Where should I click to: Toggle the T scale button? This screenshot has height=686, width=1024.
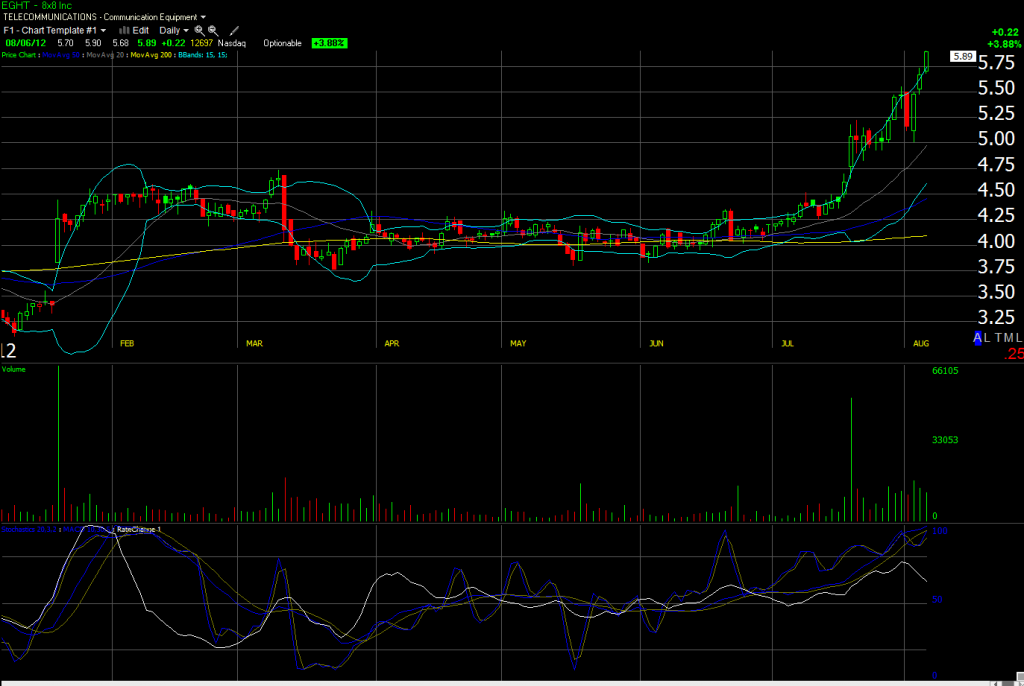[999, 338]
